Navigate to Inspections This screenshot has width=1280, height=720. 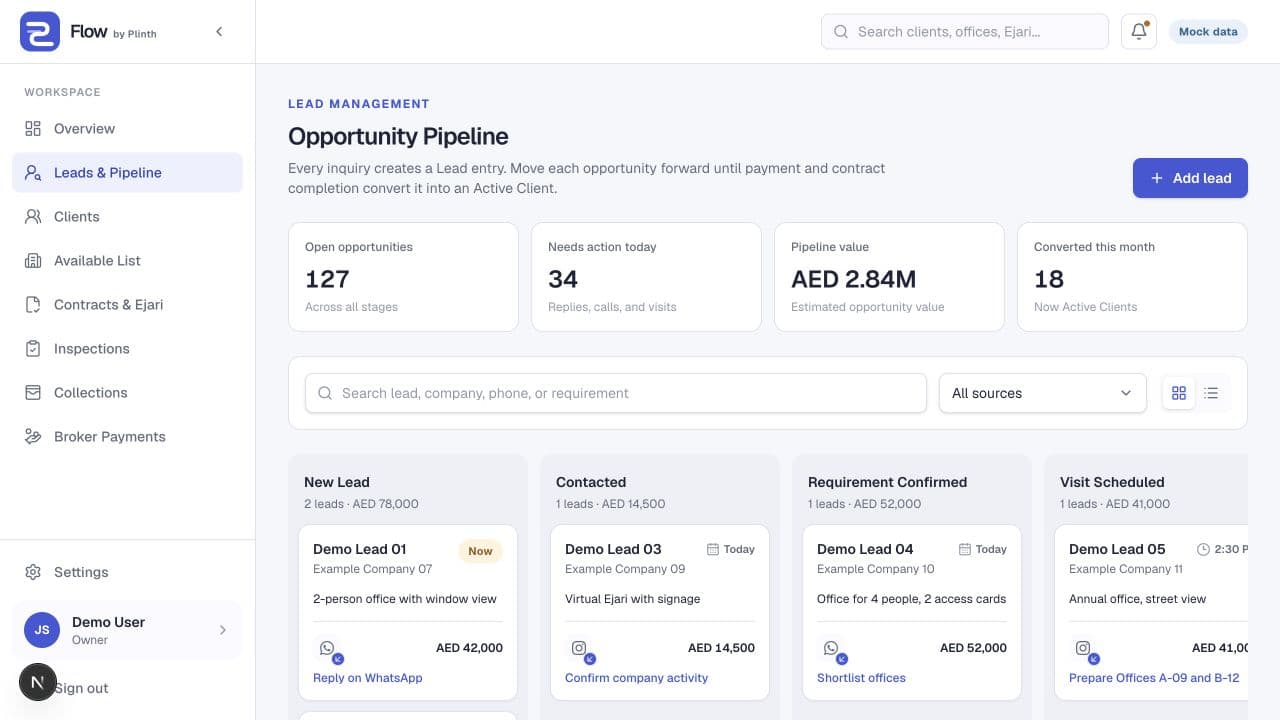127,348
